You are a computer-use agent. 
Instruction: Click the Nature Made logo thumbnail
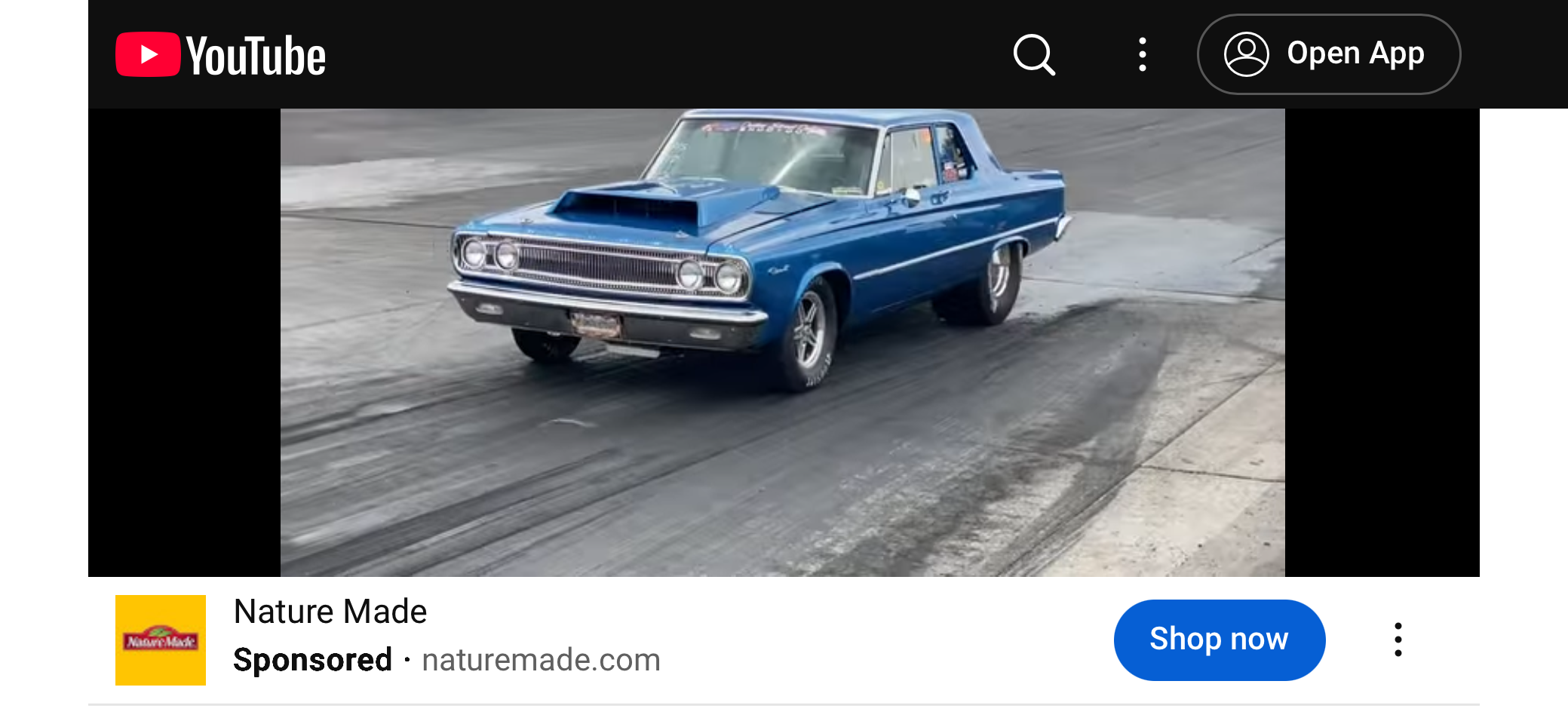[161, 640]
